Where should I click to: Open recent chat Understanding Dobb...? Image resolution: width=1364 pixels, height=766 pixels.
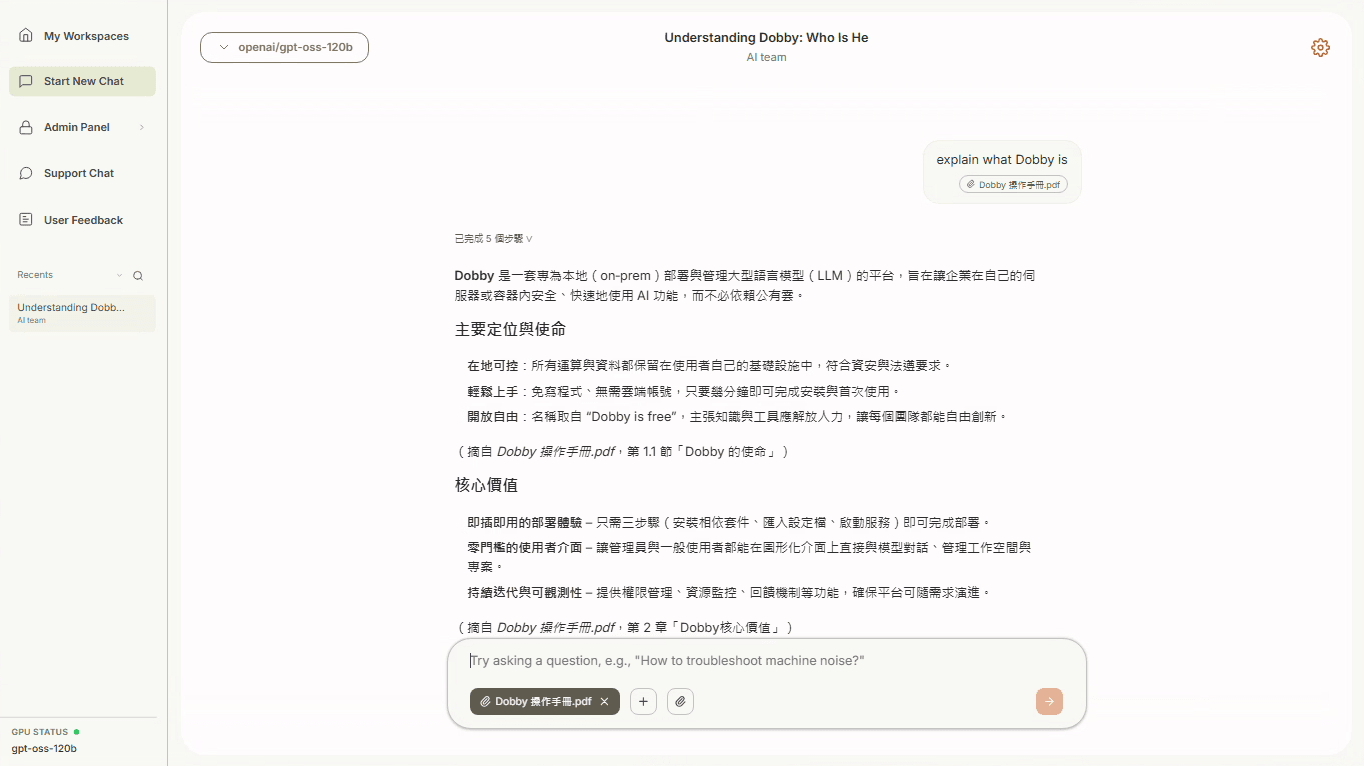pyautogui.click(x=82, y=313)
